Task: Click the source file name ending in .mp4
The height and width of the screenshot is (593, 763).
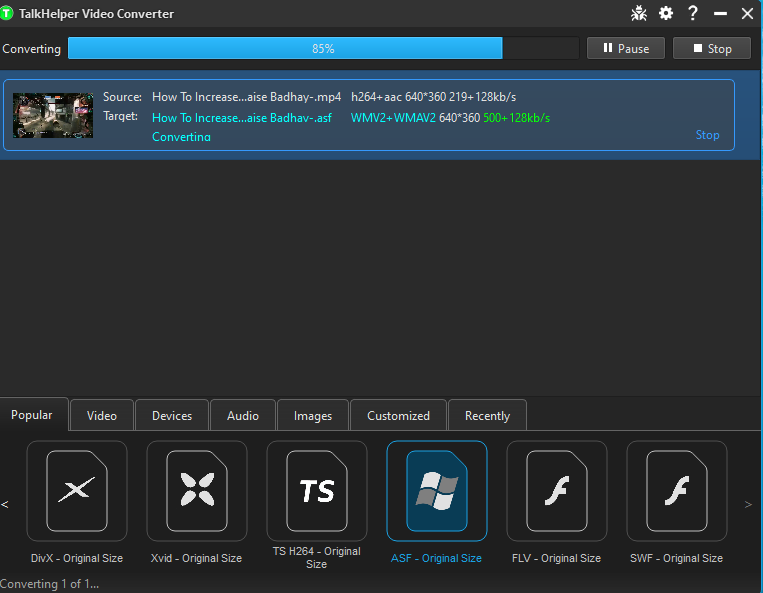Action: (246, 97)
